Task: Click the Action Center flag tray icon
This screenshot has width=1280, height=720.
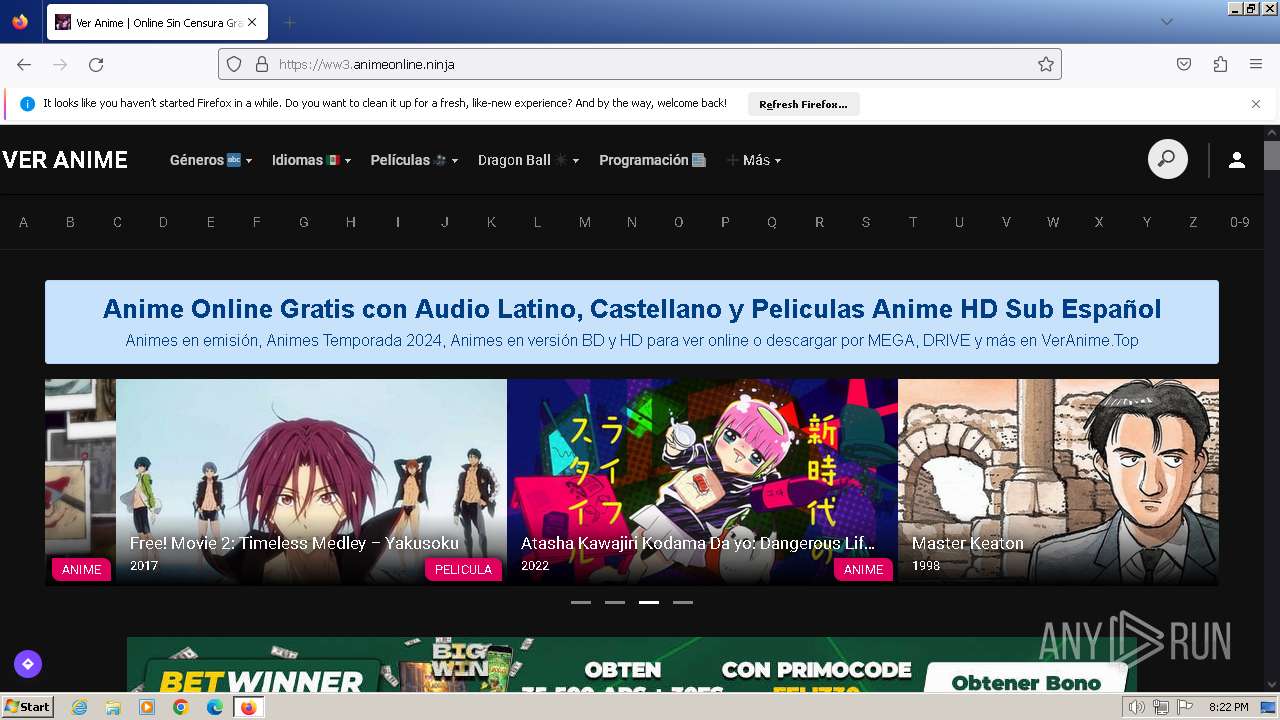Action: pyautogui.click(x=1185, y=707)
